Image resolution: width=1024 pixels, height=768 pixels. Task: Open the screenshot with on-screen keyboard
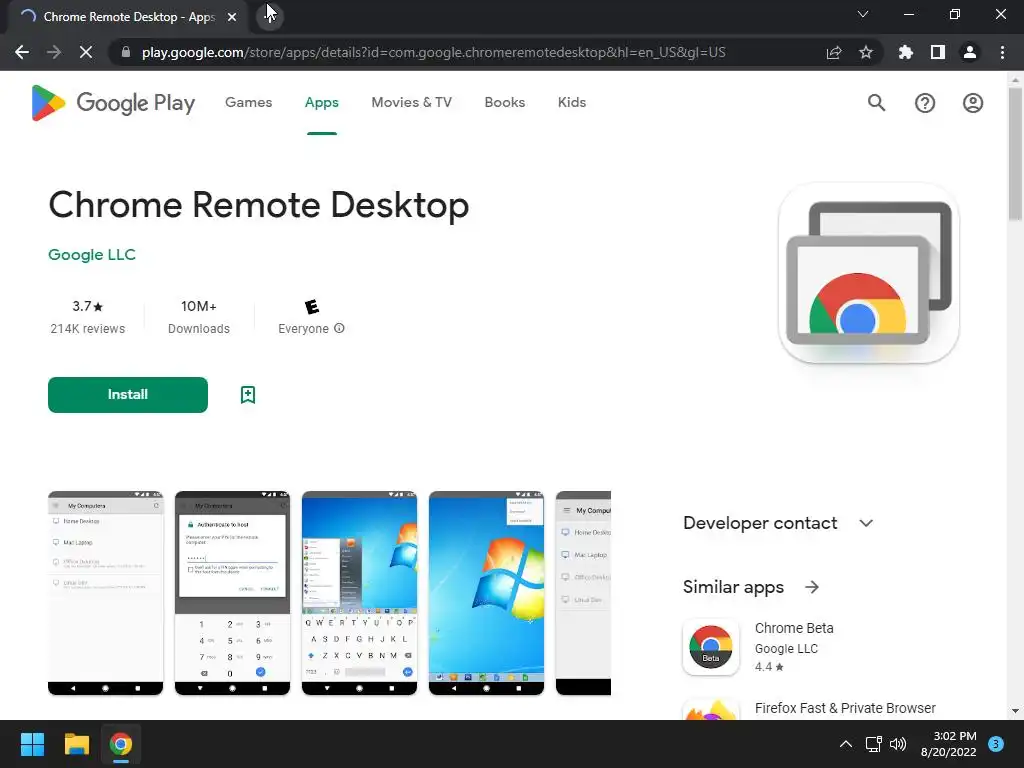click(359, 593)
